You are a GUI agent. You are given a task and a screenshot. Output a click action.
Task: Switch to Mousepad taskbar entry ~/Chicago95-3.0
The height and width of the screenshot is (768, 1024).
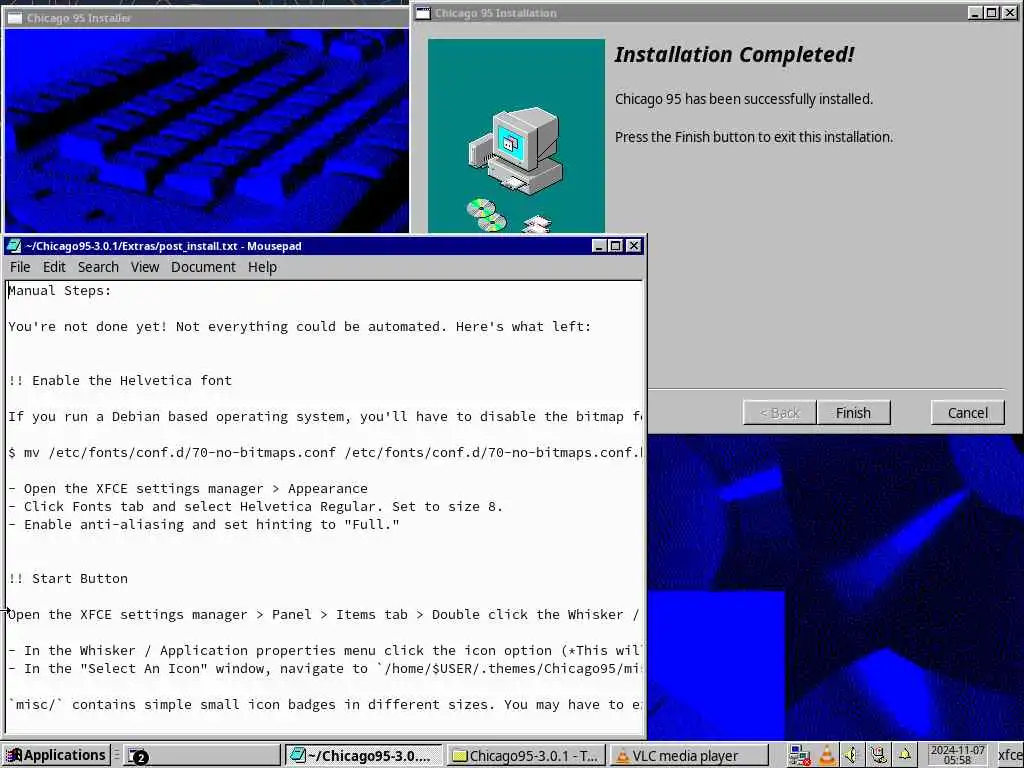tap(363, 756)
